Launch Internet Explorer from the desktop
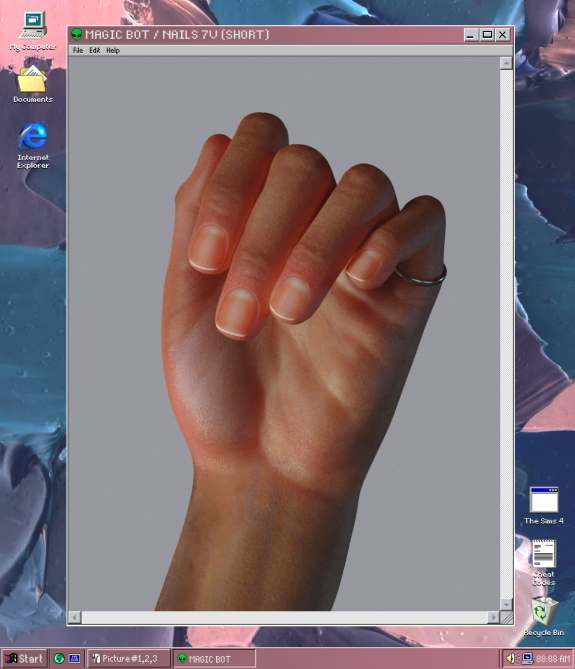 pyautogui.click(x=33, y=145)
